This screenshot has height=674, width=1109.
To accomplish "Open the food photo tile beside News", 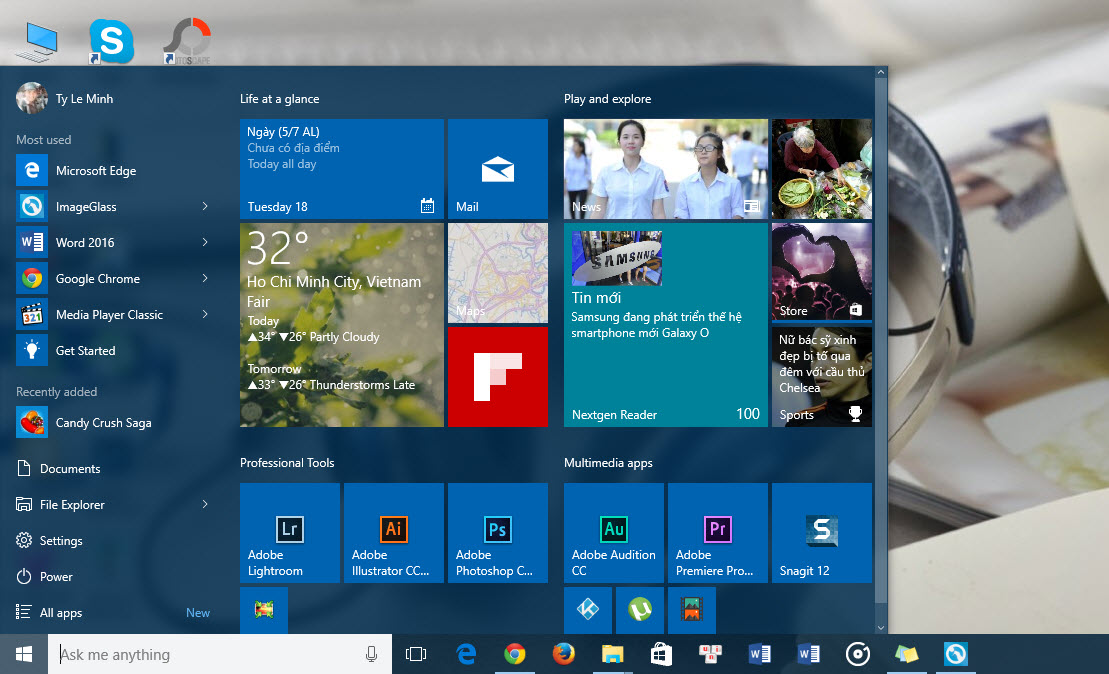I will pos(822,169).
